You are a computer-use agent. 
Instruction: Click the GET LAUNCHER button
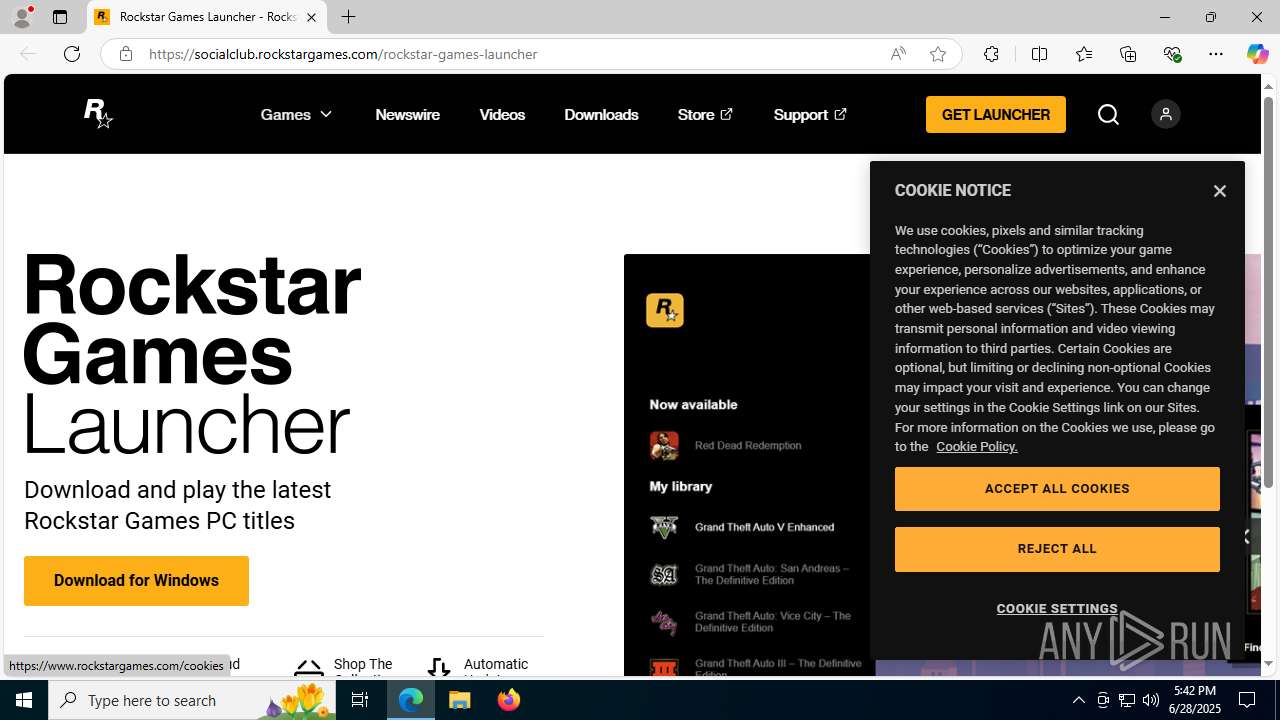996,114
